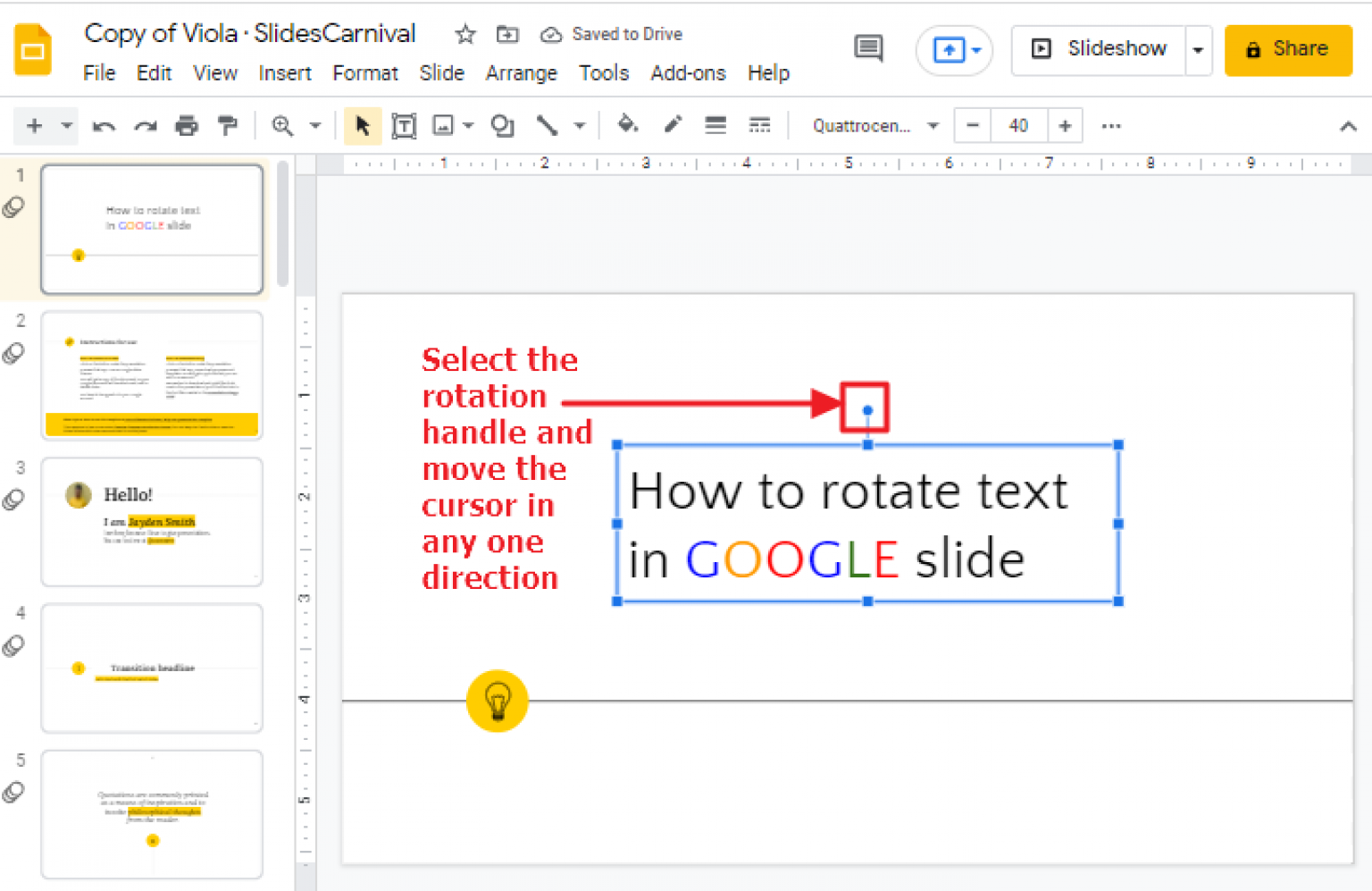The width and height of the screenshot is (1372, 891).
Task: Select the Text box tool
Action: tap(404, 126)
